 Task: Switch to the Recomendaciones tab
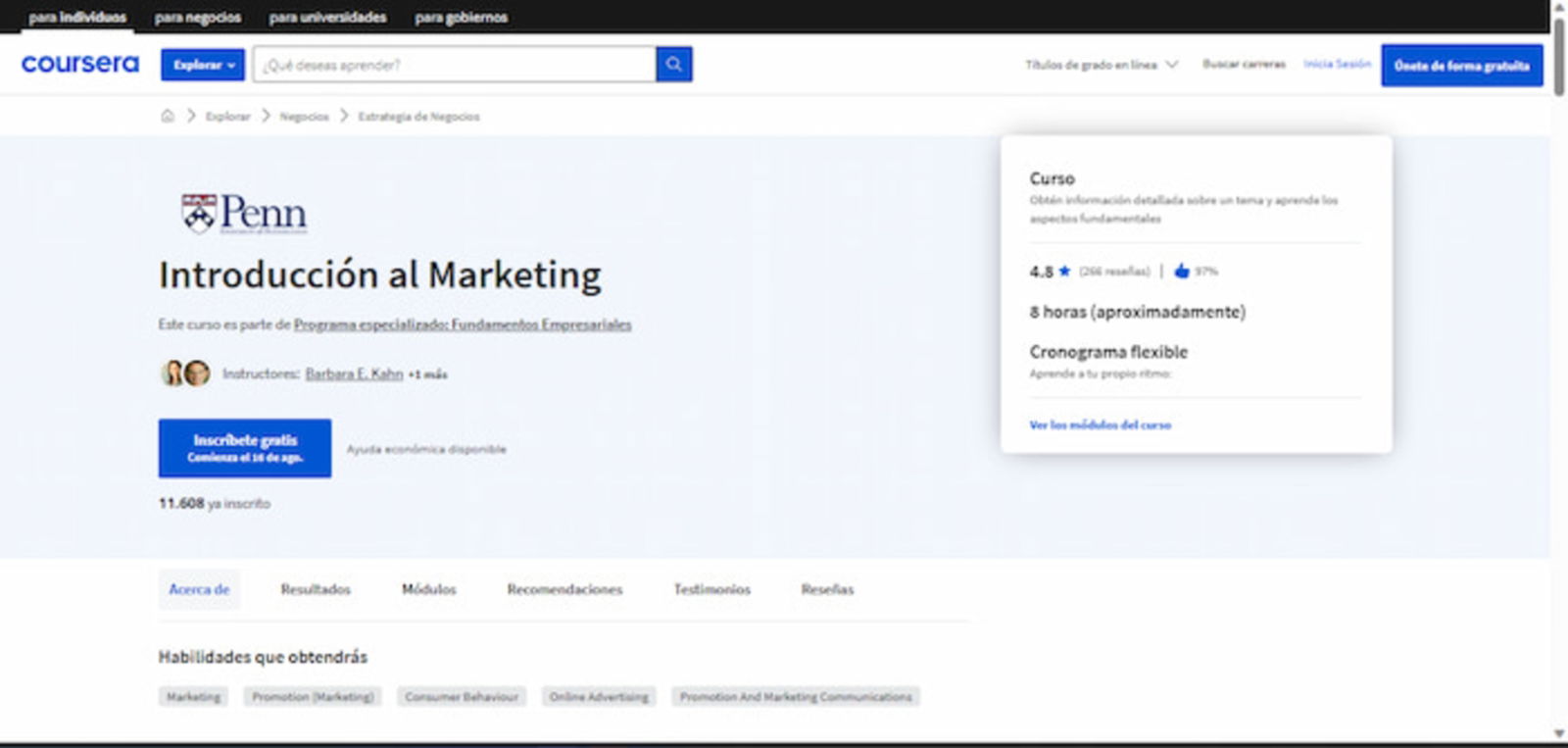pos(564,589)
